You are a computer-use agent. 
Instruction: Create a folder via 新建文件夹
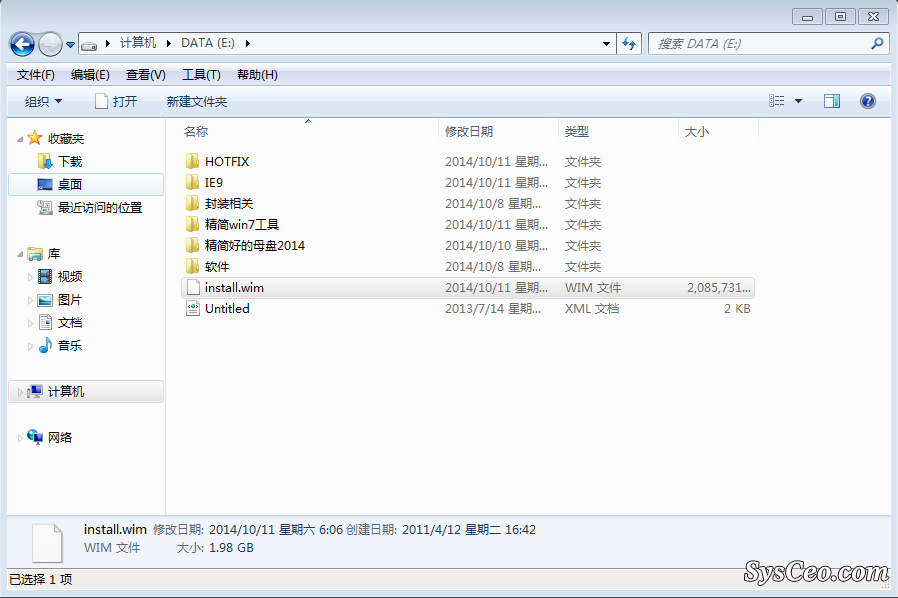(196, 102)
